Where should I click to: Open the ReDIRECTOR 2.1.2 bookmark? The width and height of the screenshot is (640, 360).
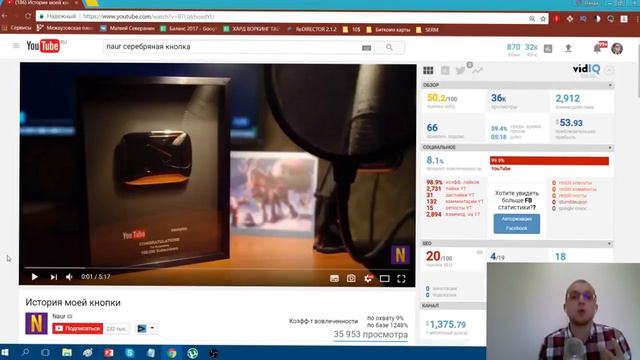coord(312,29)
